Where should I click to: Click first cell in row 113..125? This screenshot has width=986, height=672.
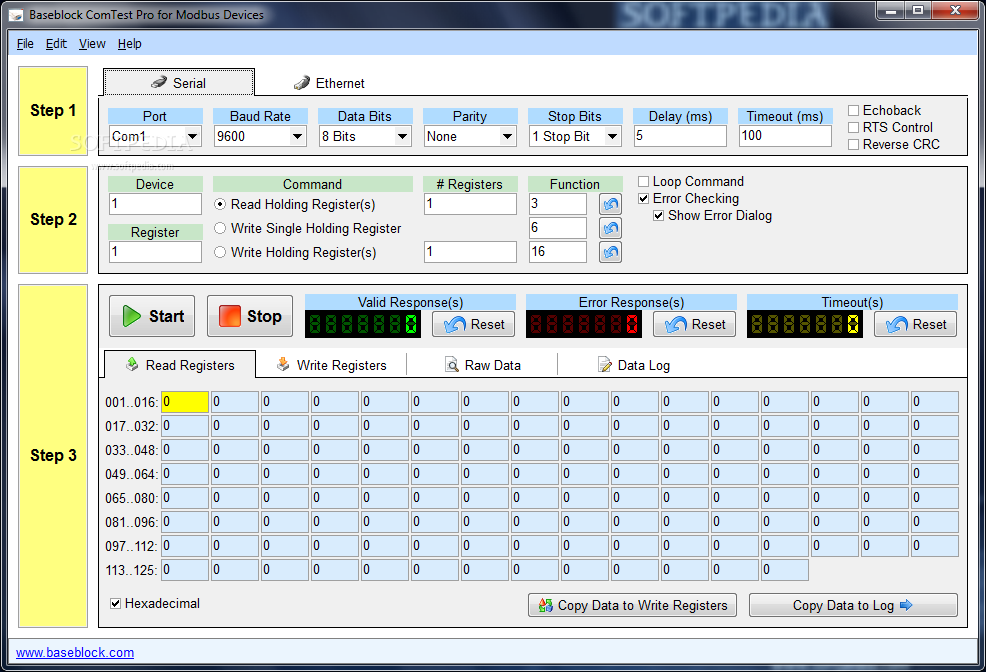click(185, 570)
